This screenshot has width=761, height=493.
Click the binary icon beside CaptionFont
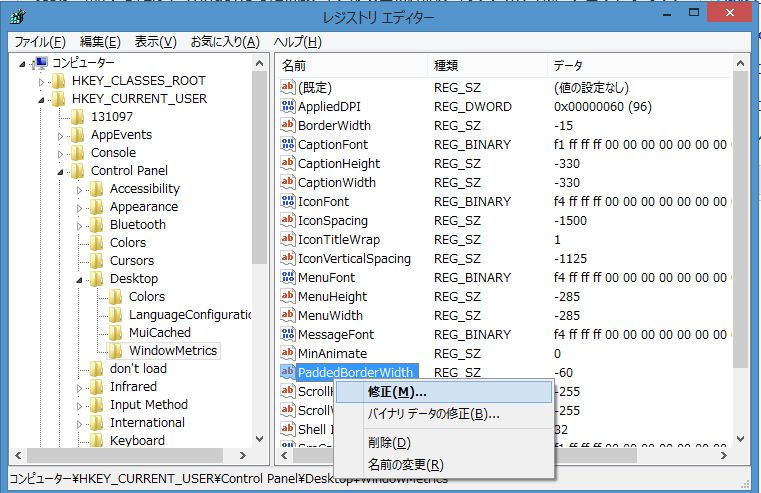[288, 145]
